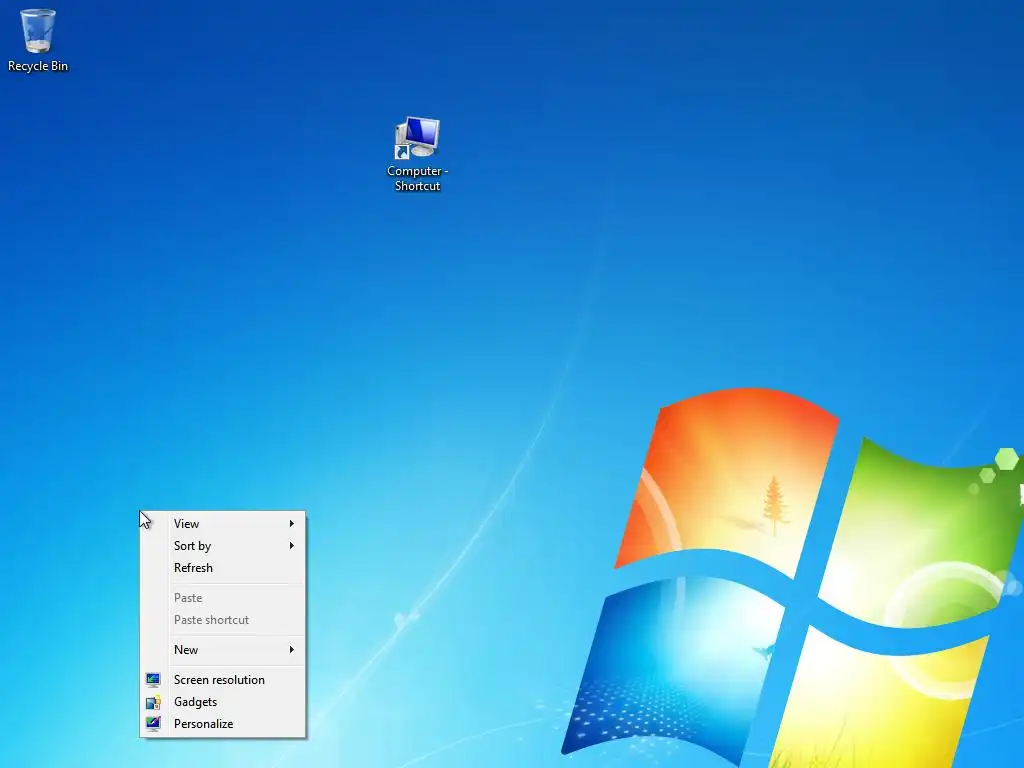Image resolution: width=1024 pixels, height=768 pixels.
Task: Click the Screen resolution monitor icon
Action: [x=153, y=680]
